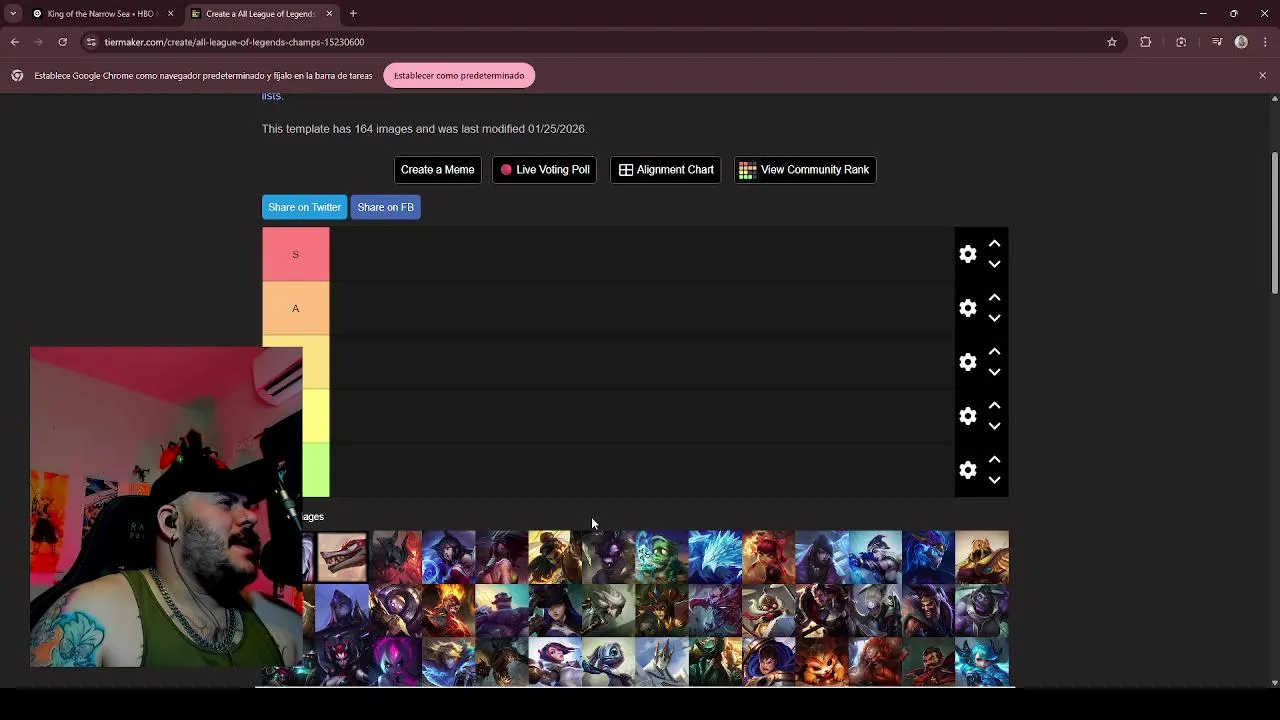Image resolution: width=1280 pixels, height=720 pixels.
Task: Select the Braum champion image
Action: tap(501, 610)
